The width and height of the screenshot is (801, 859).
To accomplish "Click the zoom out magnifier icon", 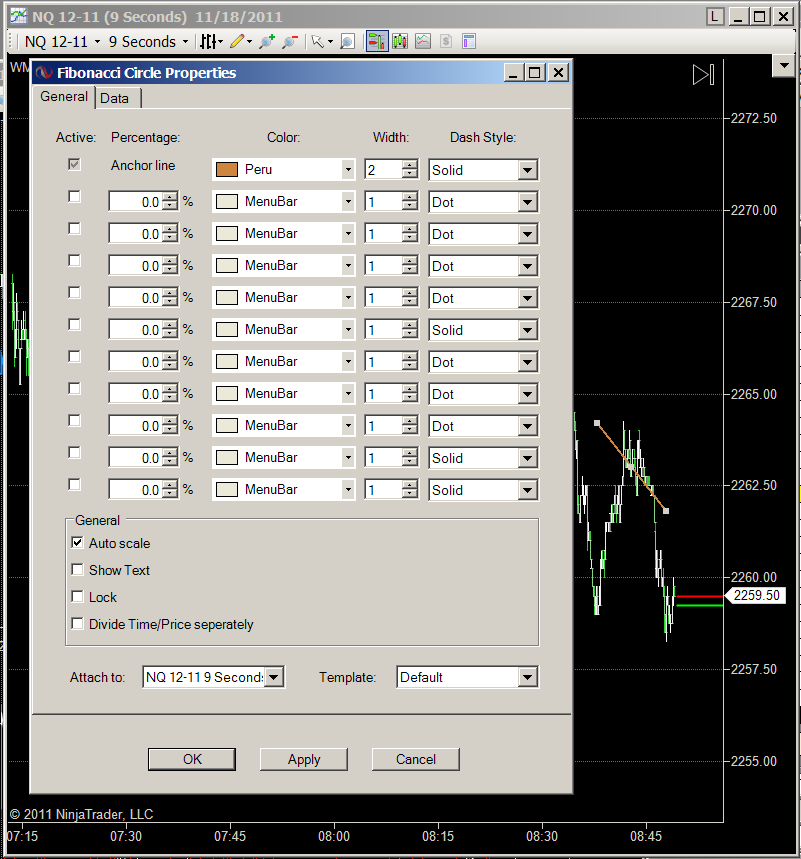I will point(290,42).
